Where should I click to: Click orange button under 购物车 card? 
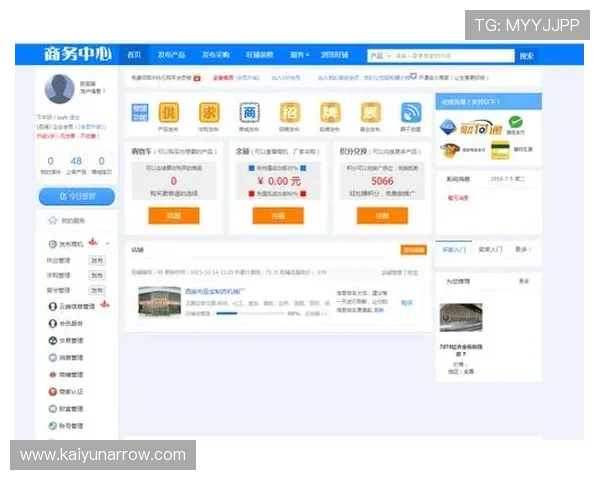click(174, 216)
